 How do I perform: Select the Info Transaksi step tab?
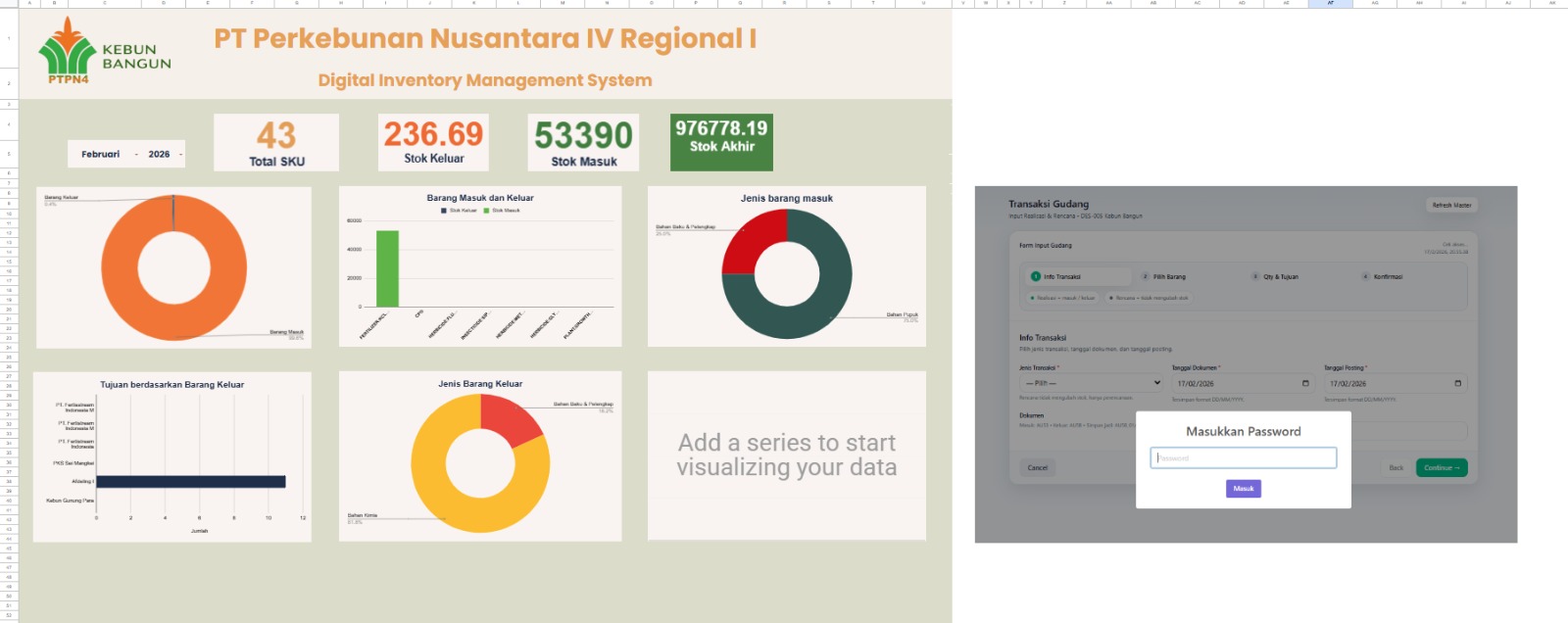[1061, 276]
